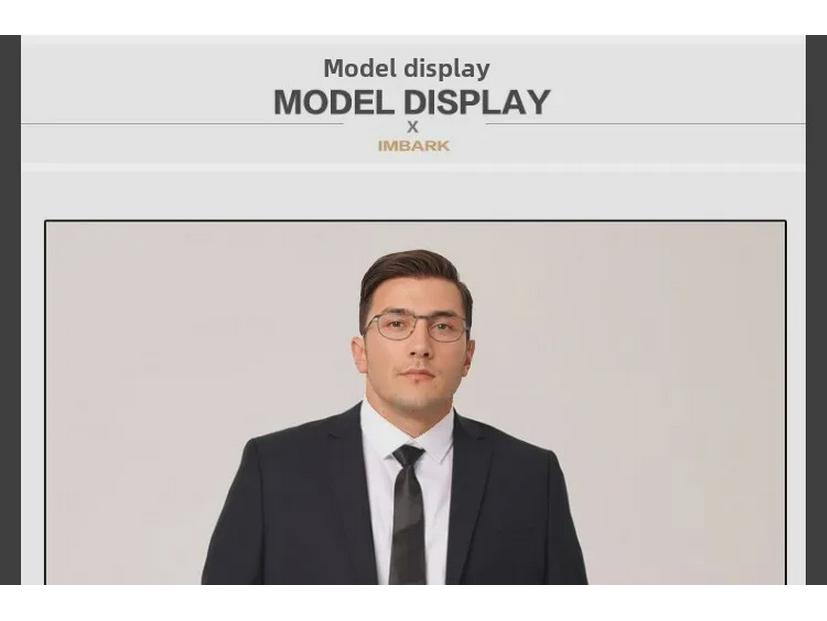Select the eyeglasses worn by the model
This screenshot has height=621, width=827.
pyautogui.click(x=416, y=326)
